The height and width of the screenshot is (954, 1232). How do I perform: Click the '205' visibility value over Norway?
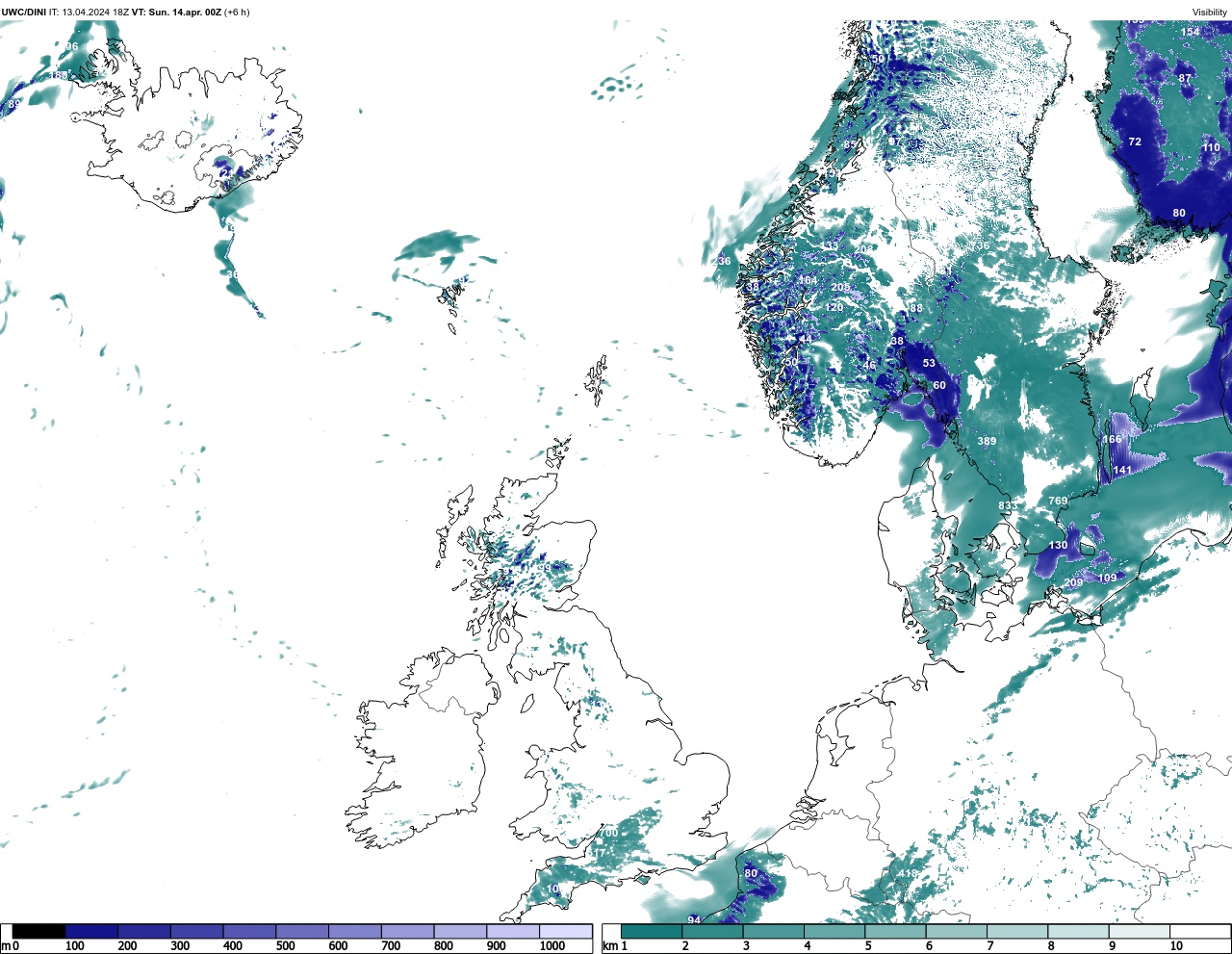(x=840, y=287)
